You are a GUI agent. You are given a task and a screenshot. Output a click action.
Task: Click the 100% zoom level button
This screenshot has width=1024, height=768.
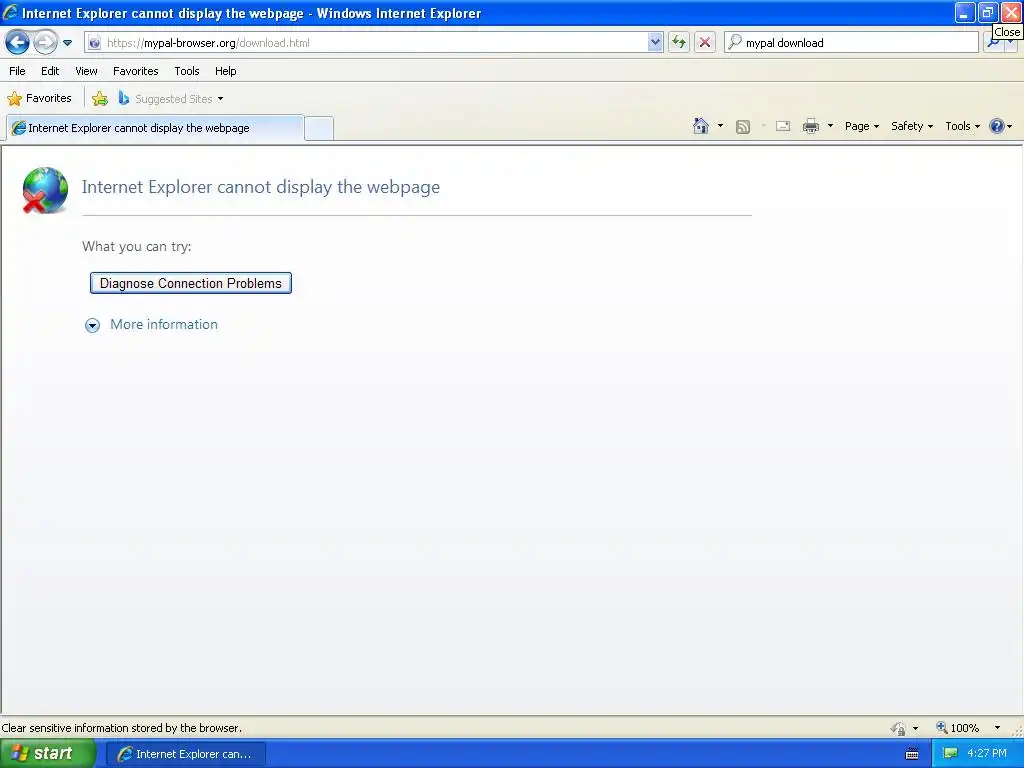click(x=958, y=728)
